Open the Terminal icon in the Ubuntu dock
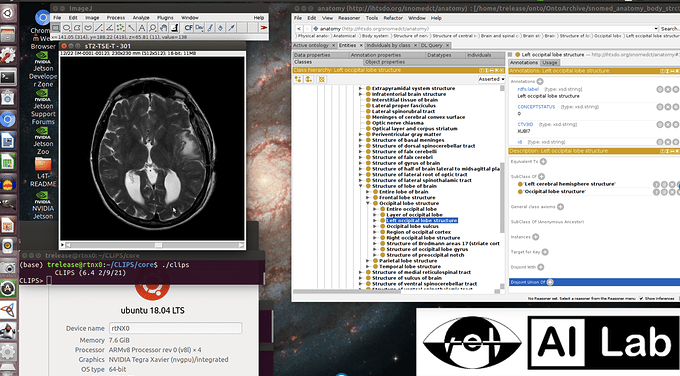 coord(8,77)
